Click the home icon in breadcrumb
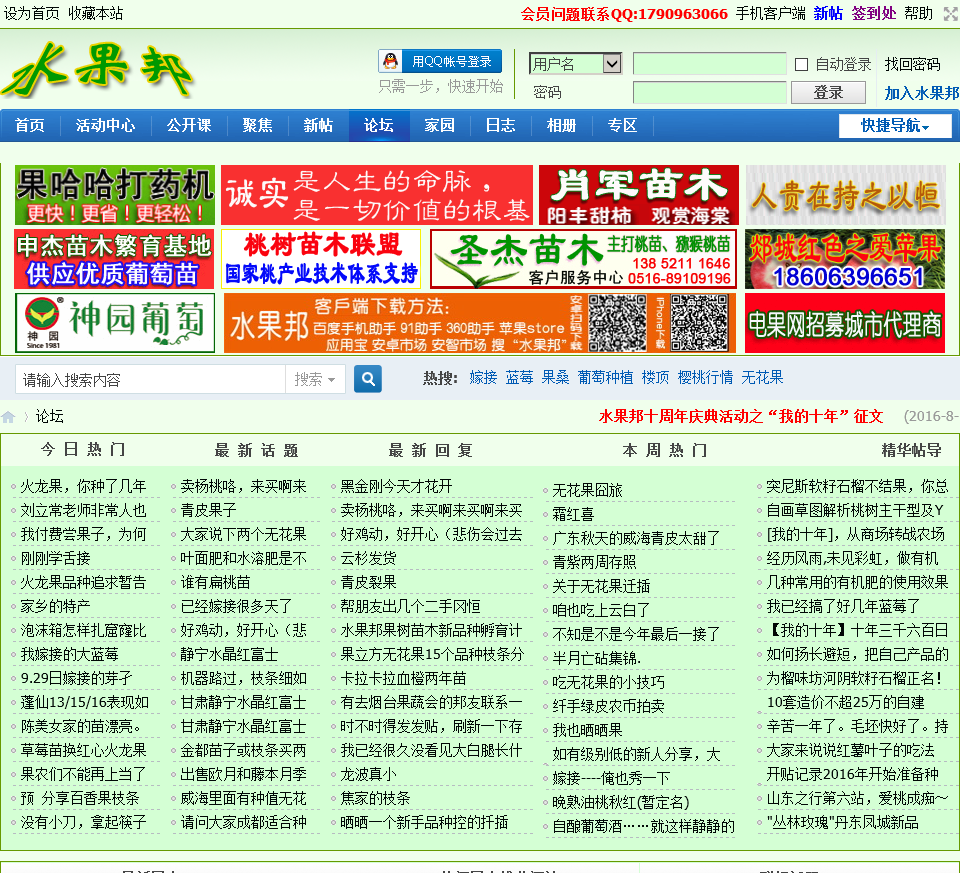This screenshot has height=873, width=960. click(8, 417)
